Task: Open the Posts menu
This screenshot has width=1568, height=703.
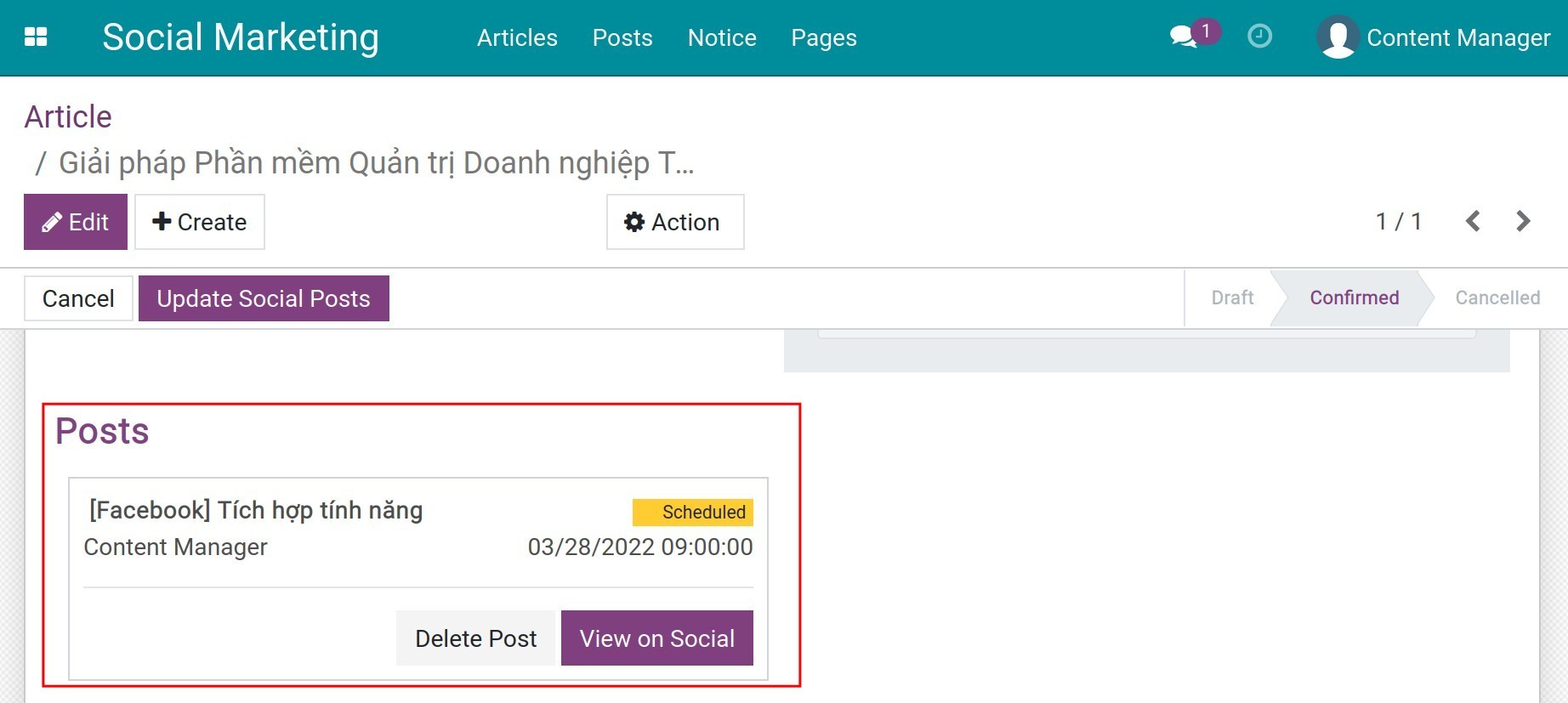Action: pos(622,37)
